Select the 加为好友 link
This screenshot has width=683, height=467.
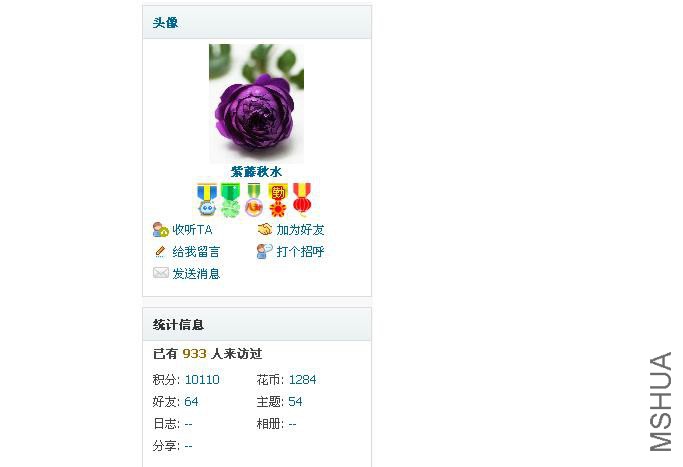(x=300, y=230)
